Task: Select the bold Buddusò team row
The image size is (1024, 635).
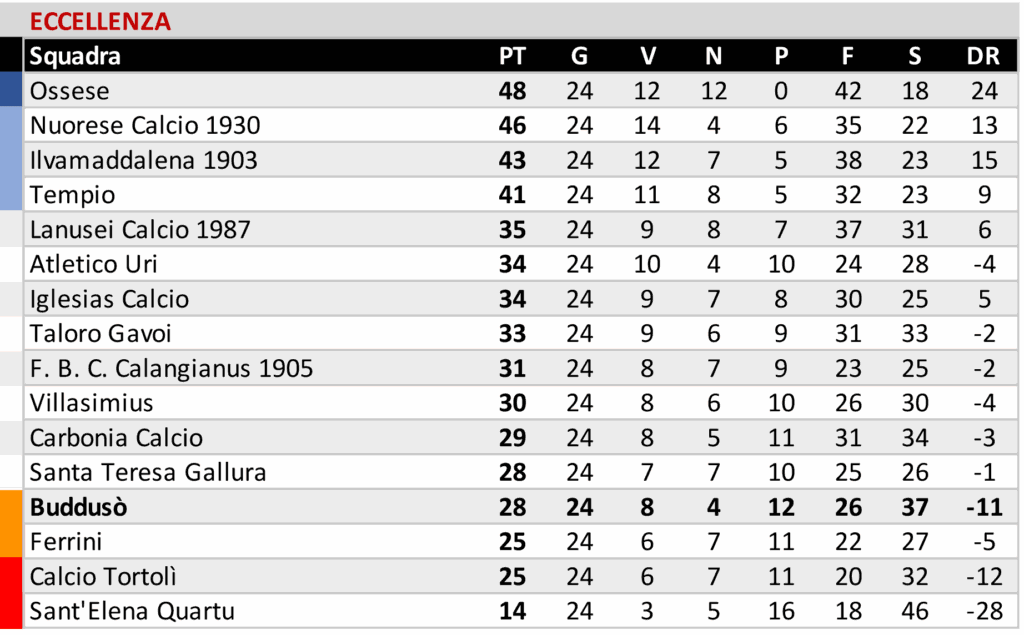Action: tap(79, 507)
